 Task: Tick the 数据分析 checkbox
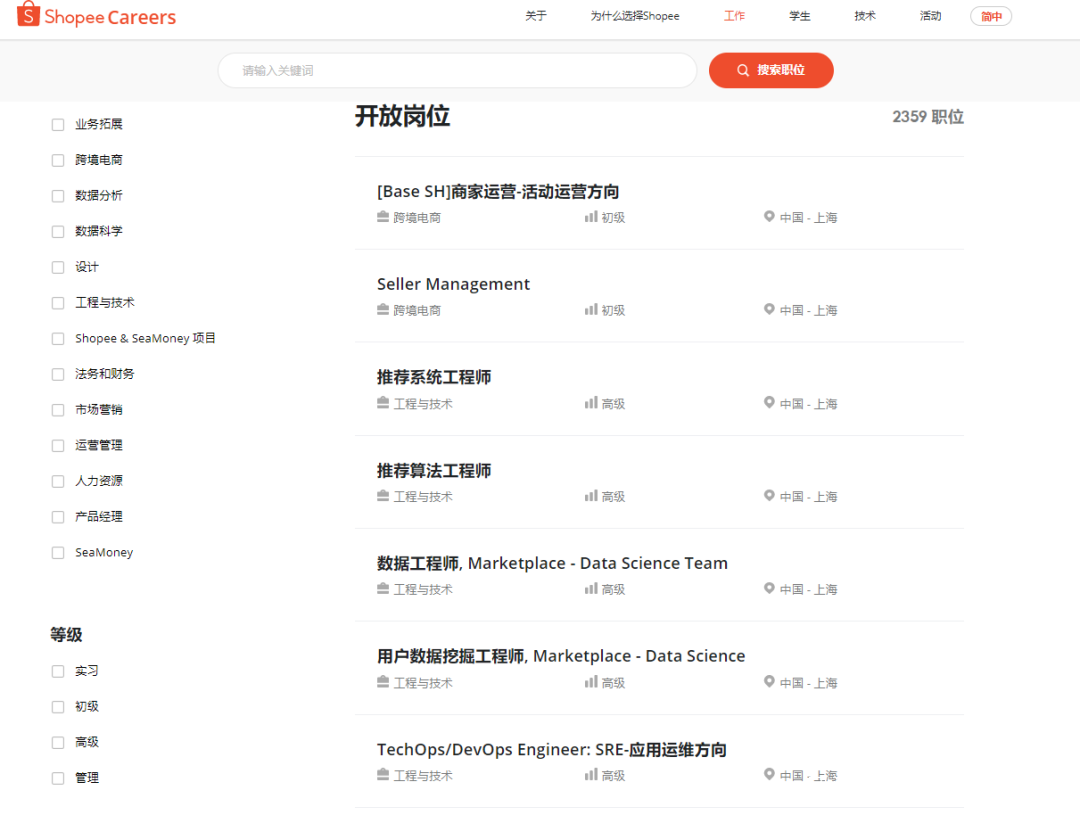[58, 196]
